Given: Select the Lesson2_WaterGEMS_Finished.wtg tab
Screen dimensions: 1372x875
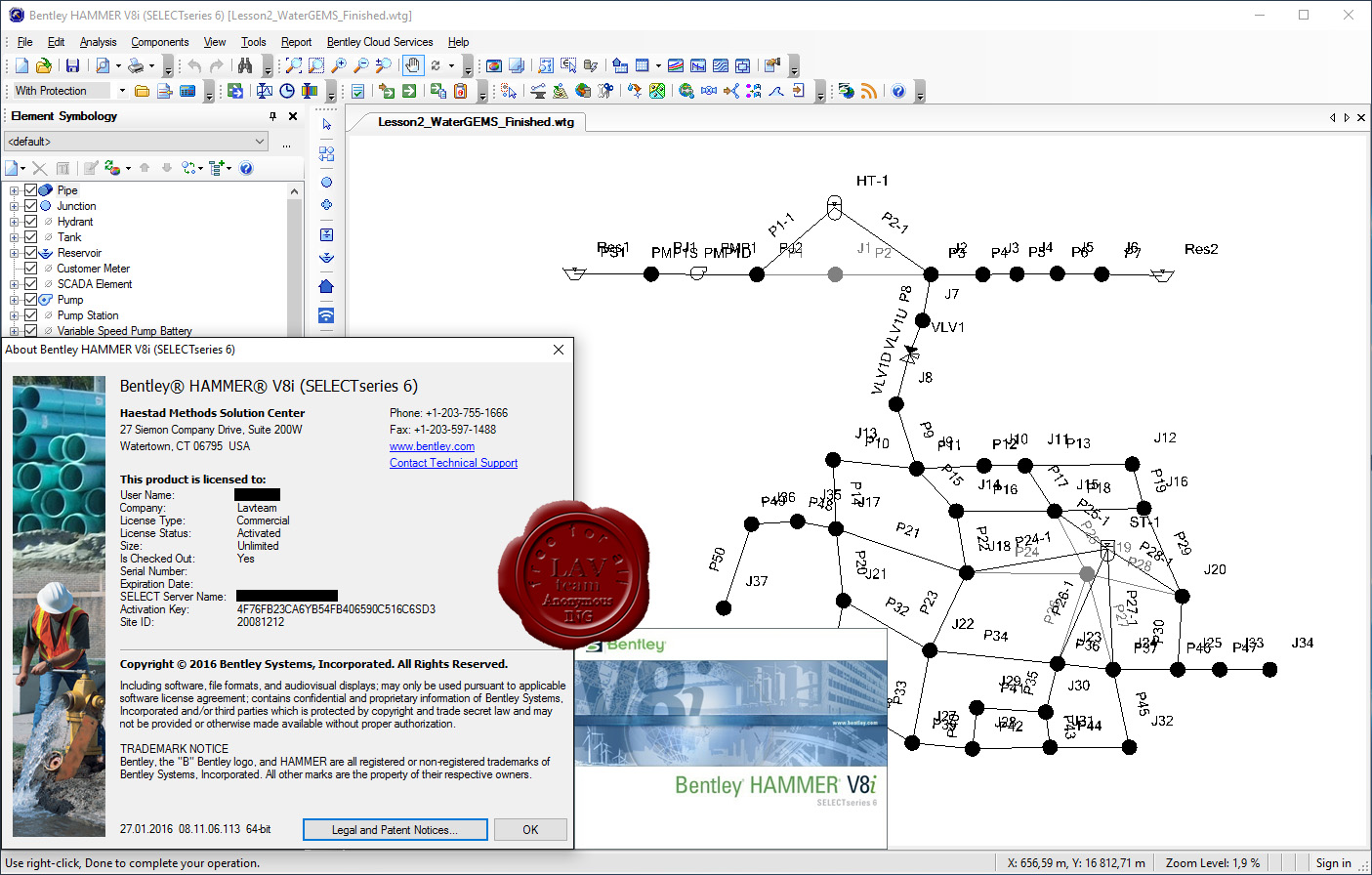Looking at the screenshot, I should (476, 122).
